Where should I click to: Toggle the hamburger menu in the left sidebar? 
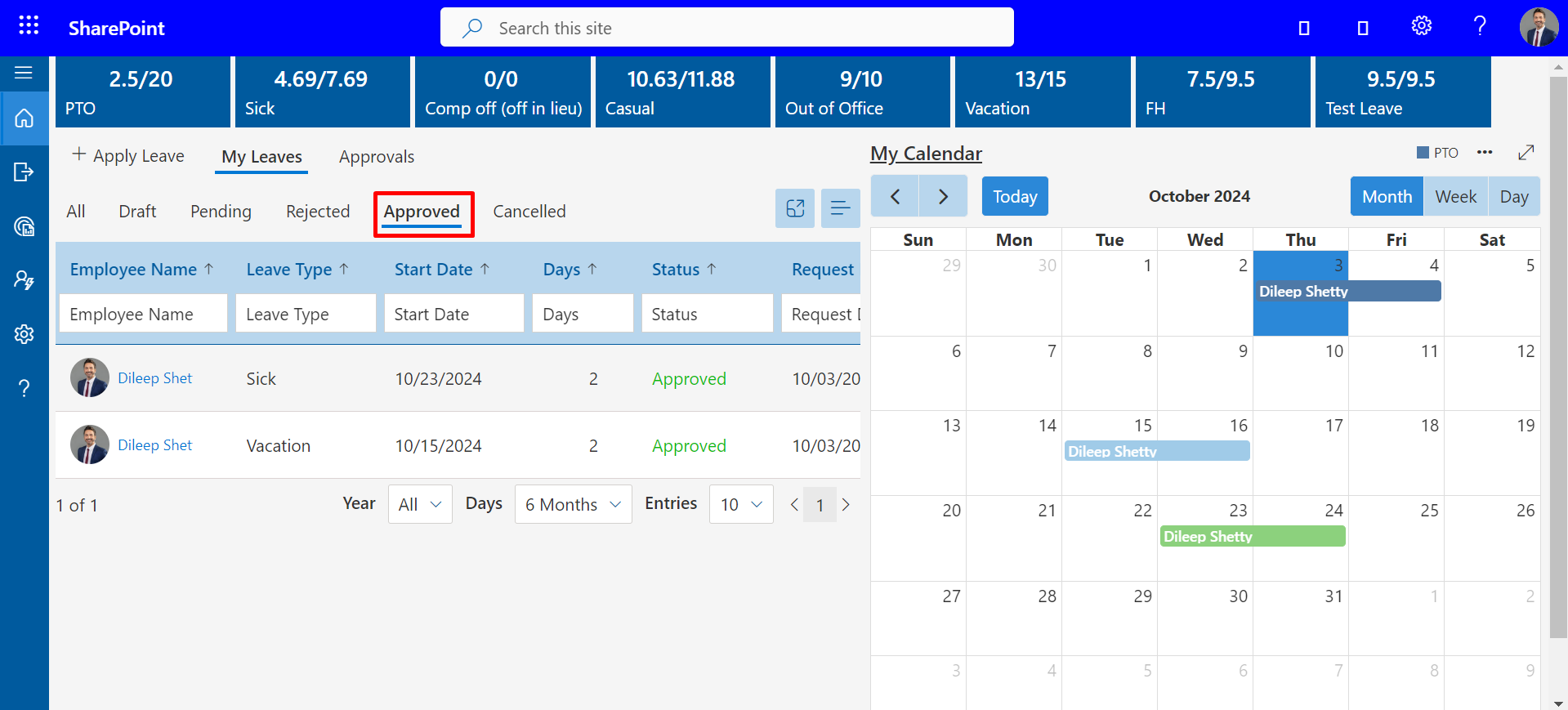(24, 73)
